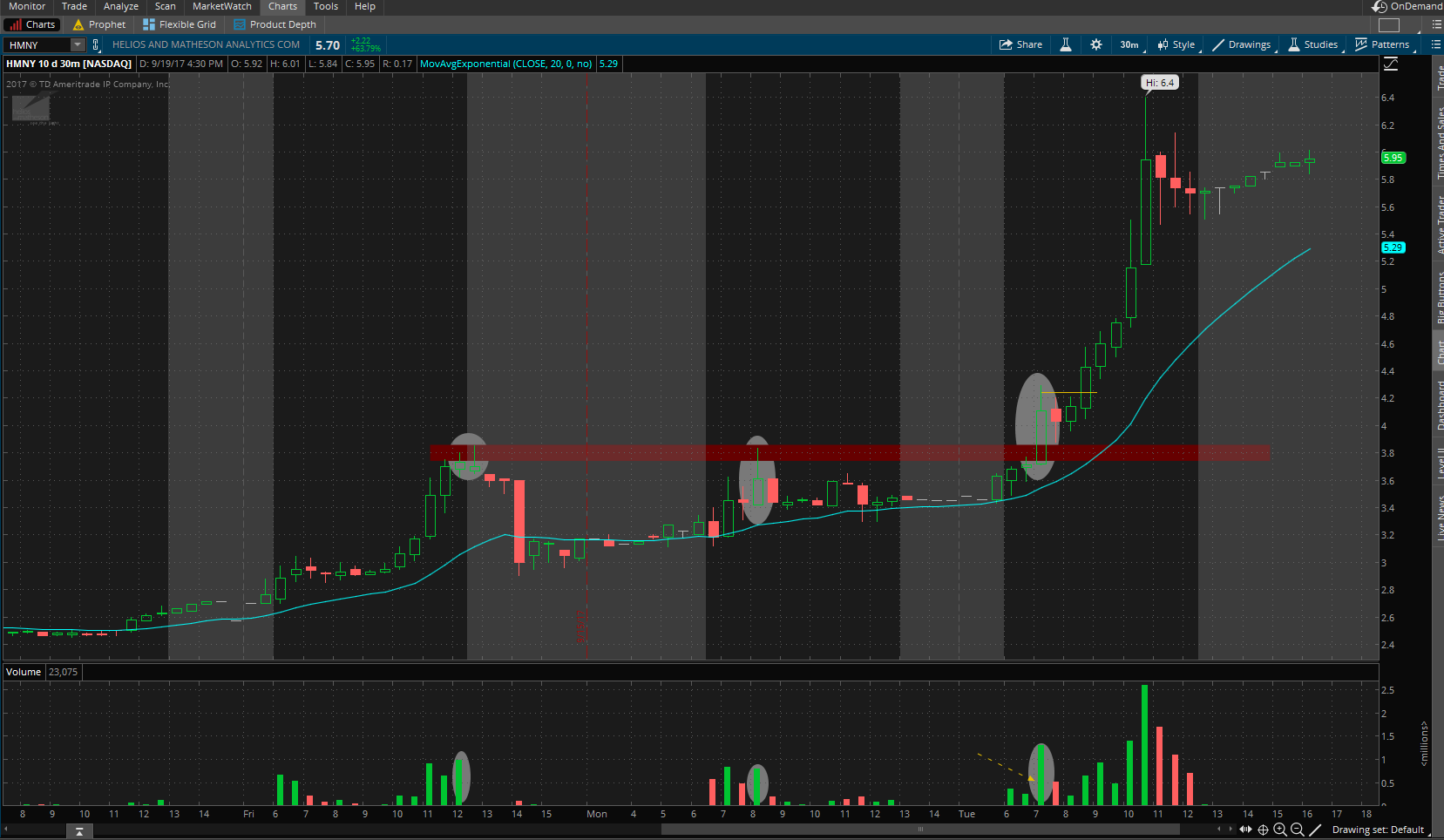Screen dimensions: 1444x840
Task: Select the Chart sidebar tab
Action: click(1440, 352)
